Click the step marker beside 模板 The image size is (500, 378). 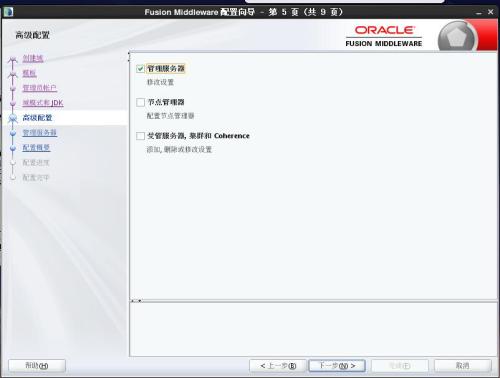[13, 74]
